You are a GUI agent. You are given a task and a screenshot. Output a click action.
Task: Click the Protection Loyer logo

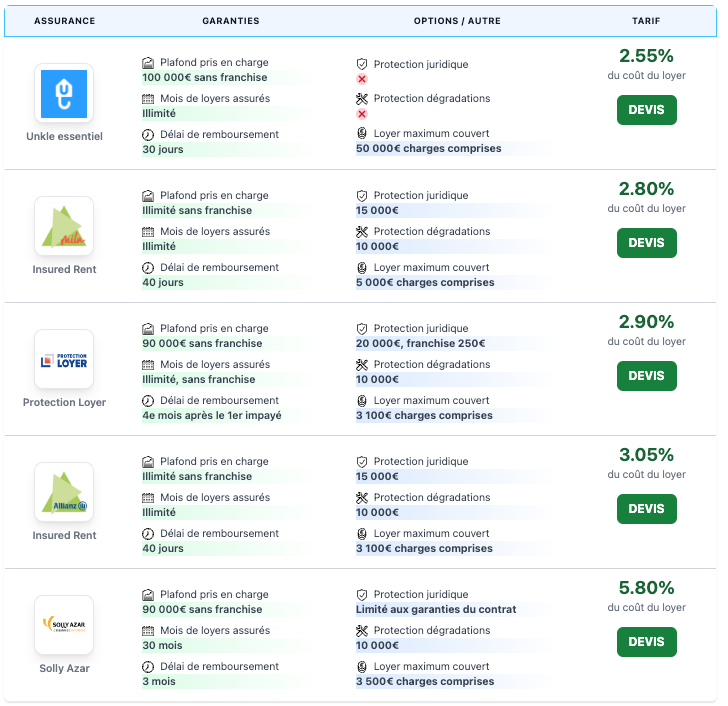64,360
